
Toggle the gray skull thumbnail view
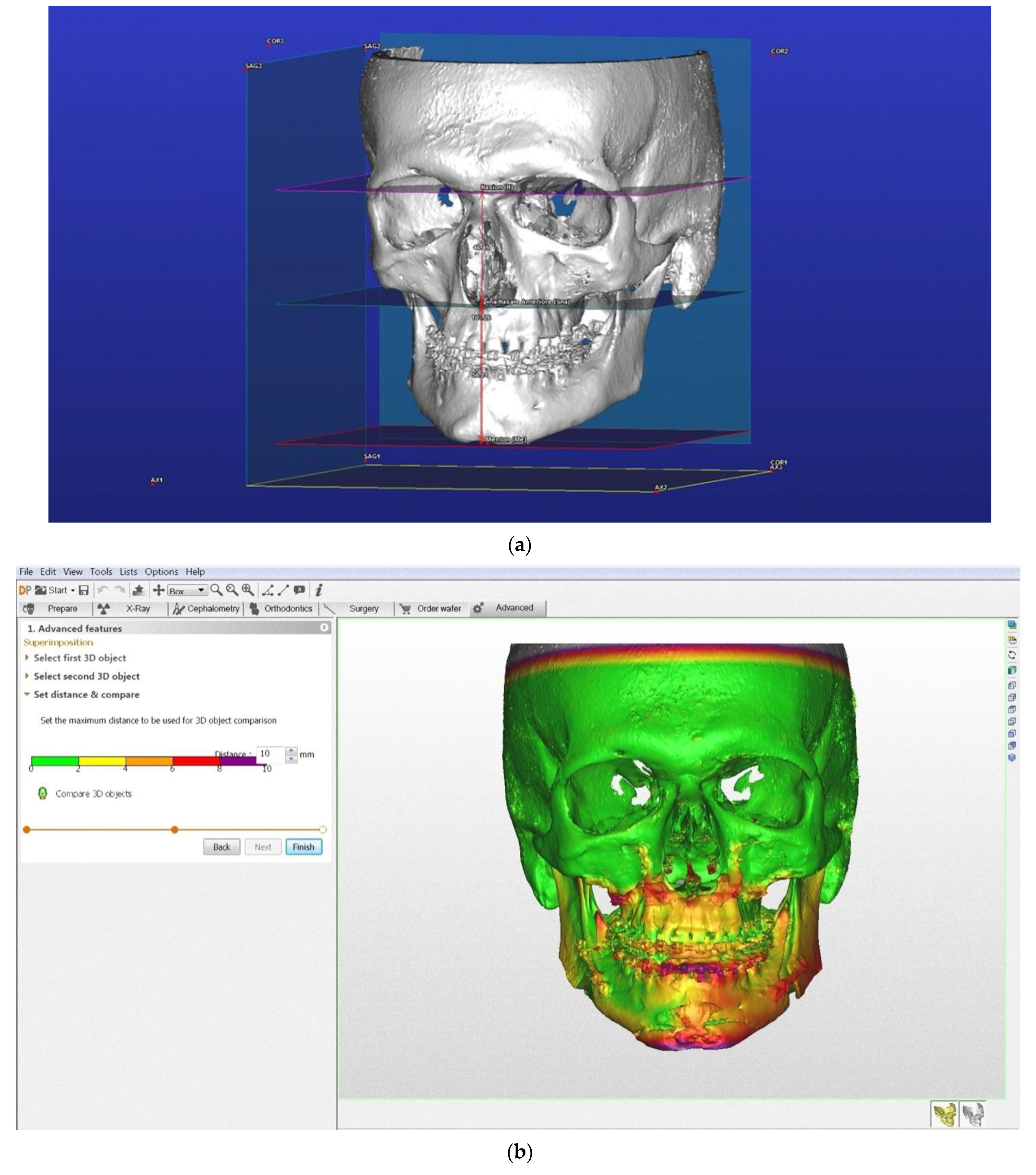973,1114
